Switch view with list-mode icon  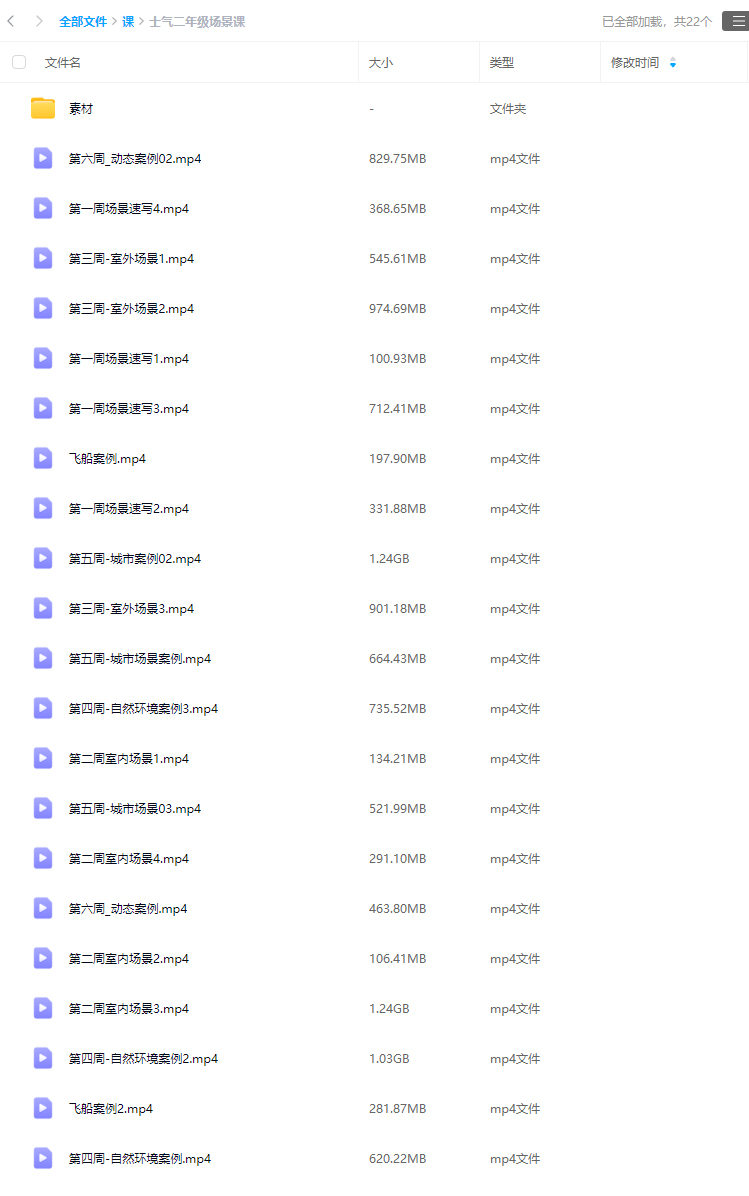[x=737, y=21]
